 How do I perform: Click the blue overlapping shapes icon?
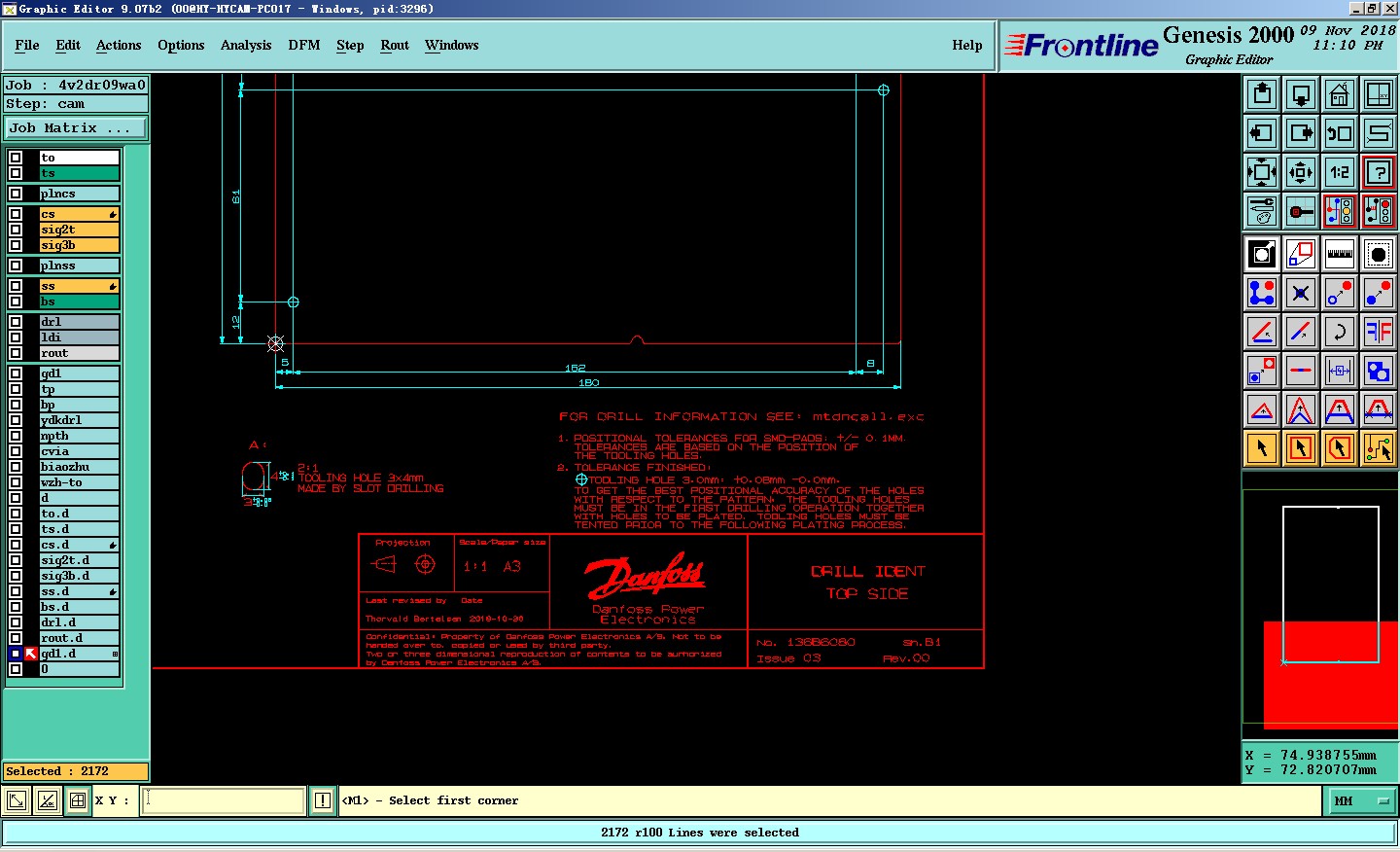coord(1379,371)
